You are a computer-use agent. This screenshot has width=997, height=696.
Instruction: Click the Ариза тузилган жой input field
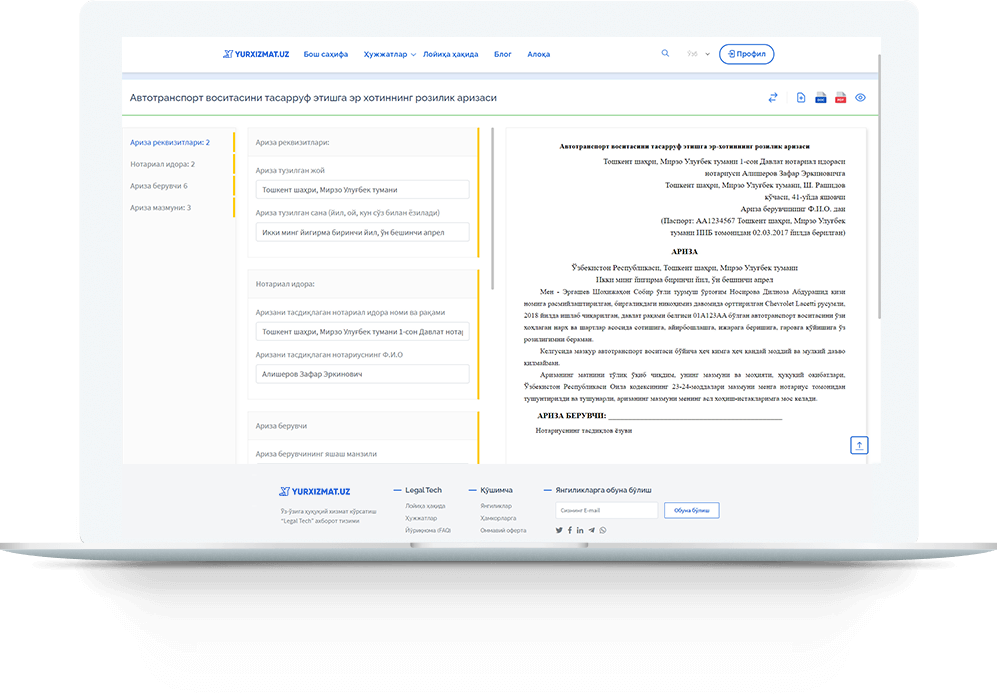click(x=362, y=189)
